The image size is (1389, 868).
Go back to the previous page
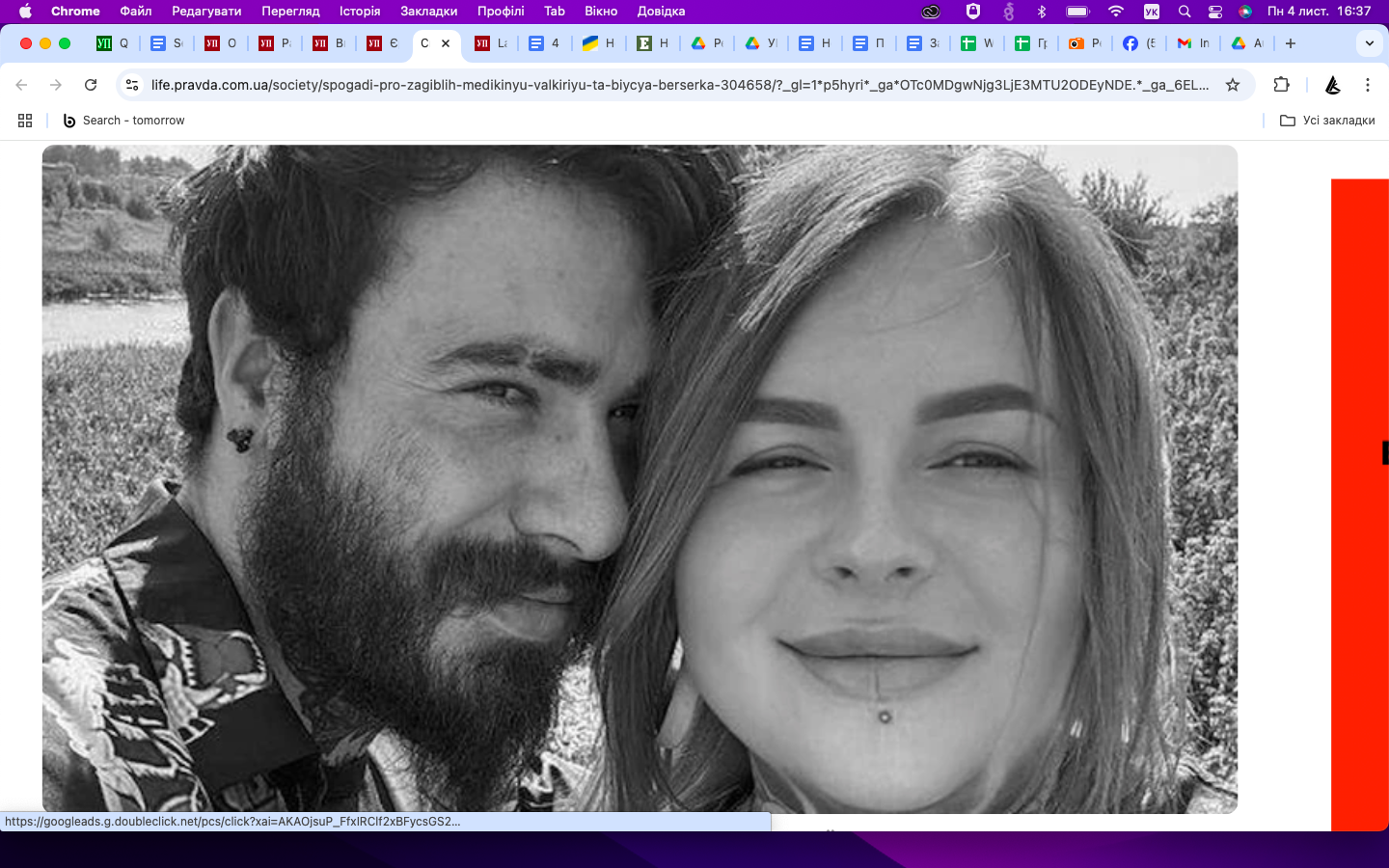tap(21, 85)
